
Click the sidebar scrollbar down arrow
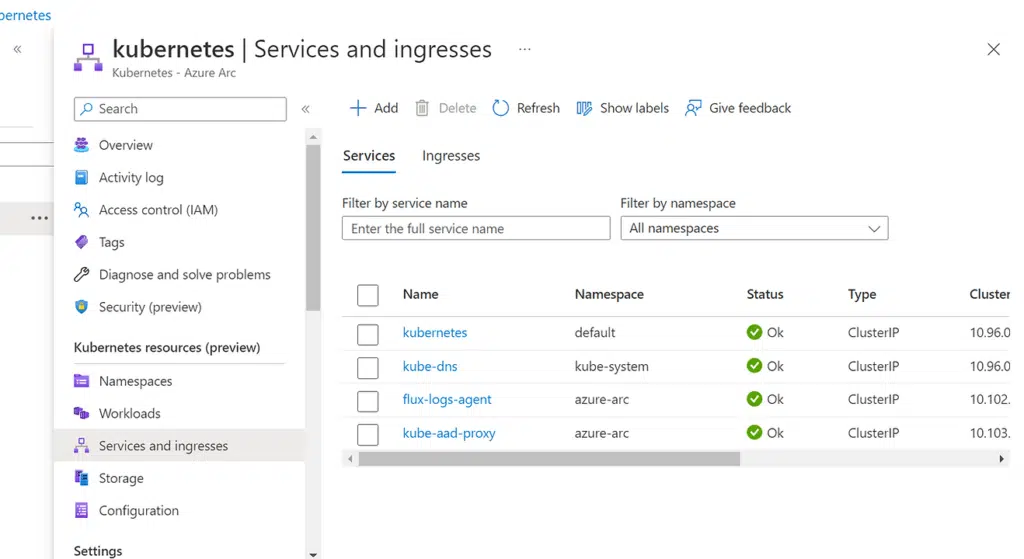tap(313, 554)
